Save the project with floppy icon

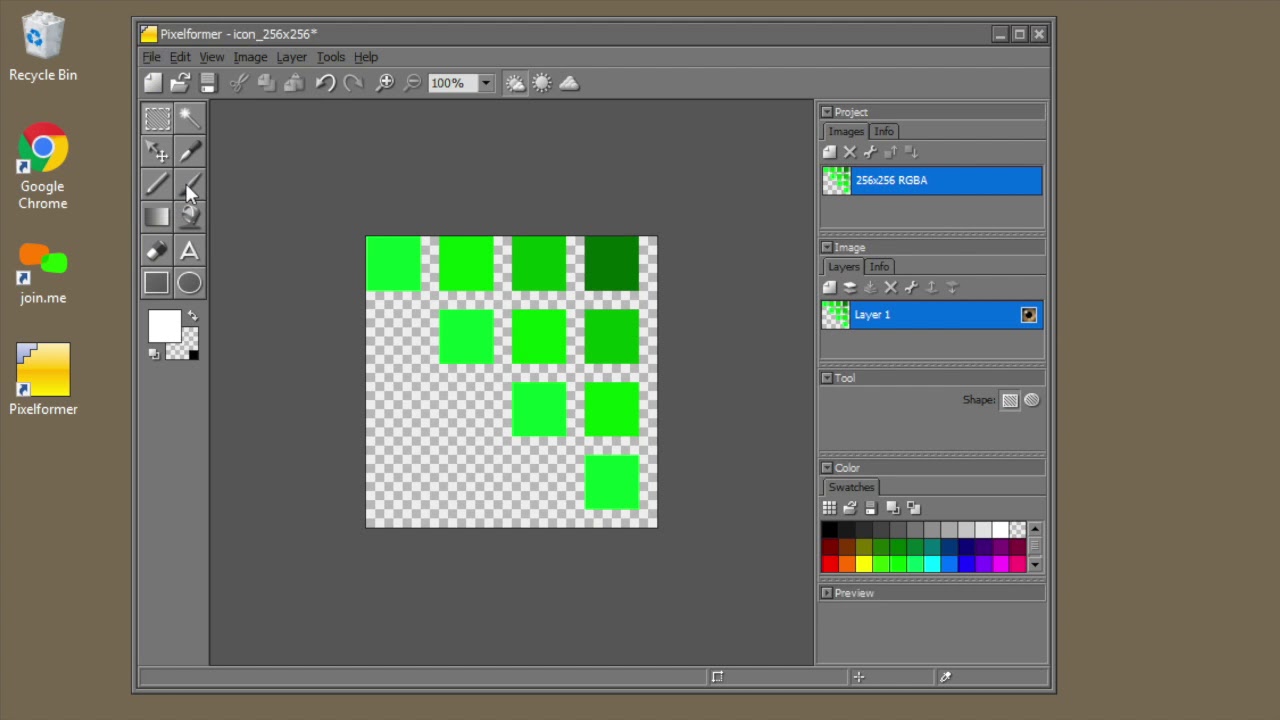pos(208,83)
